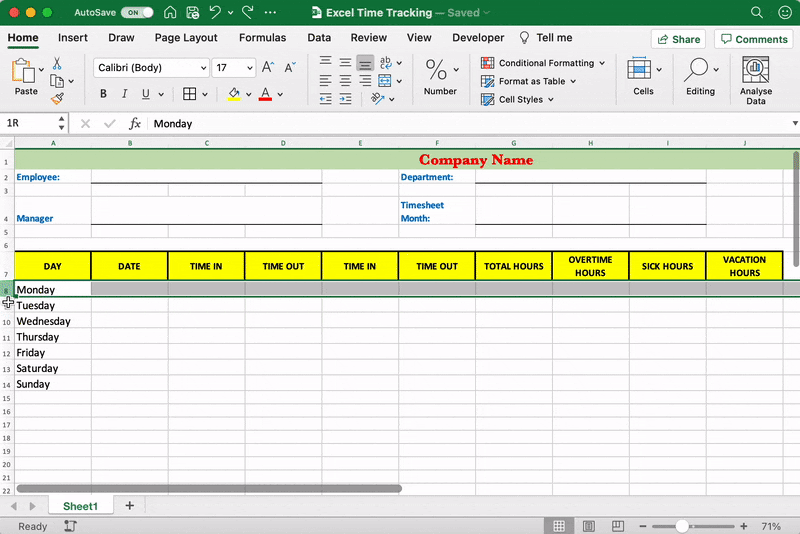
Task: Open the Page Layout tab
Action: (x=186, y=38)
